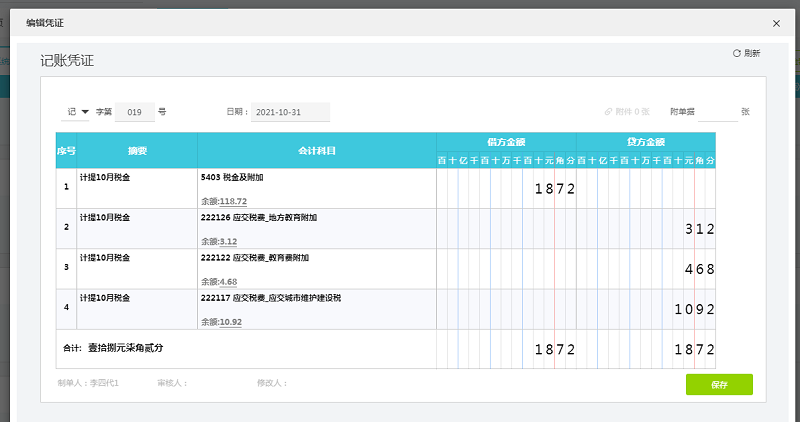The height and width of the screenshot is (422, 800).
Task: Click the 借方金额 column header
Action: 506,142
